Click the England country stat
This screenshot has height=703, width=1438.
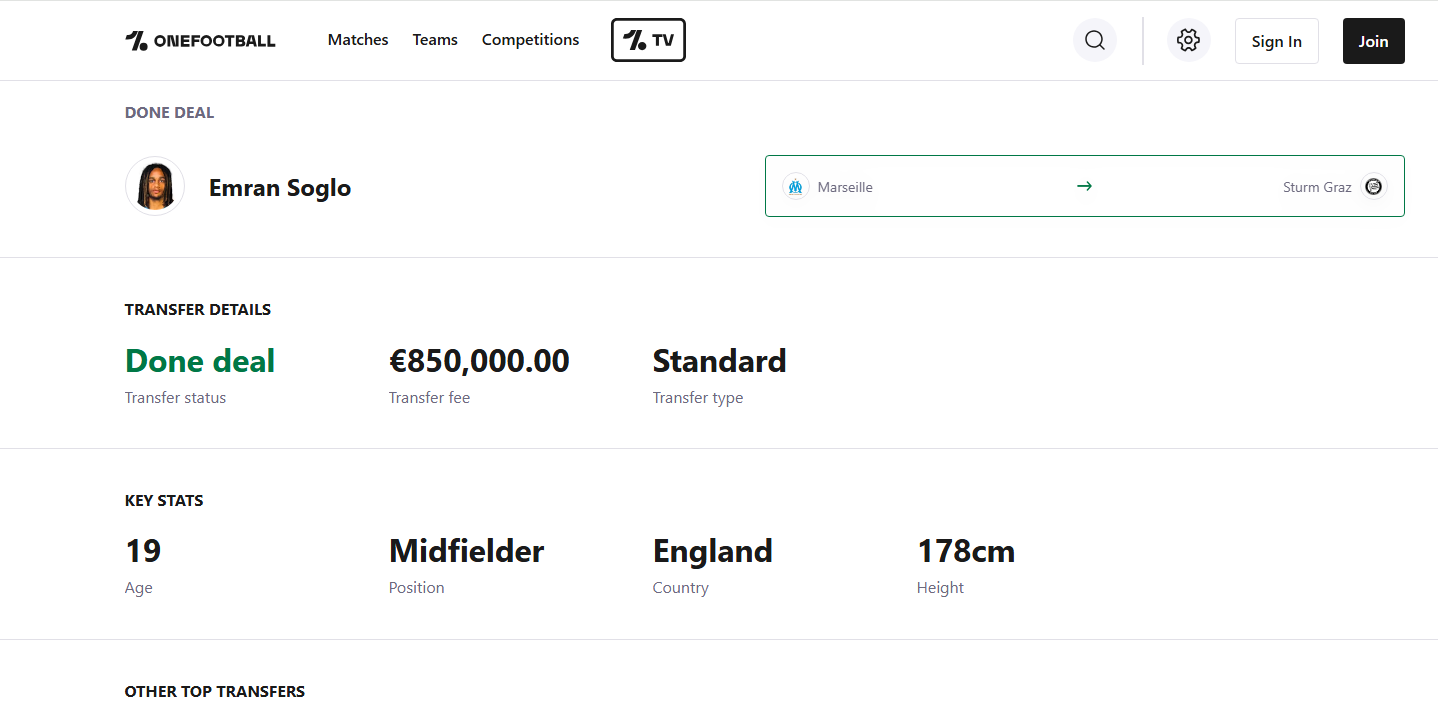click(713, 551)
